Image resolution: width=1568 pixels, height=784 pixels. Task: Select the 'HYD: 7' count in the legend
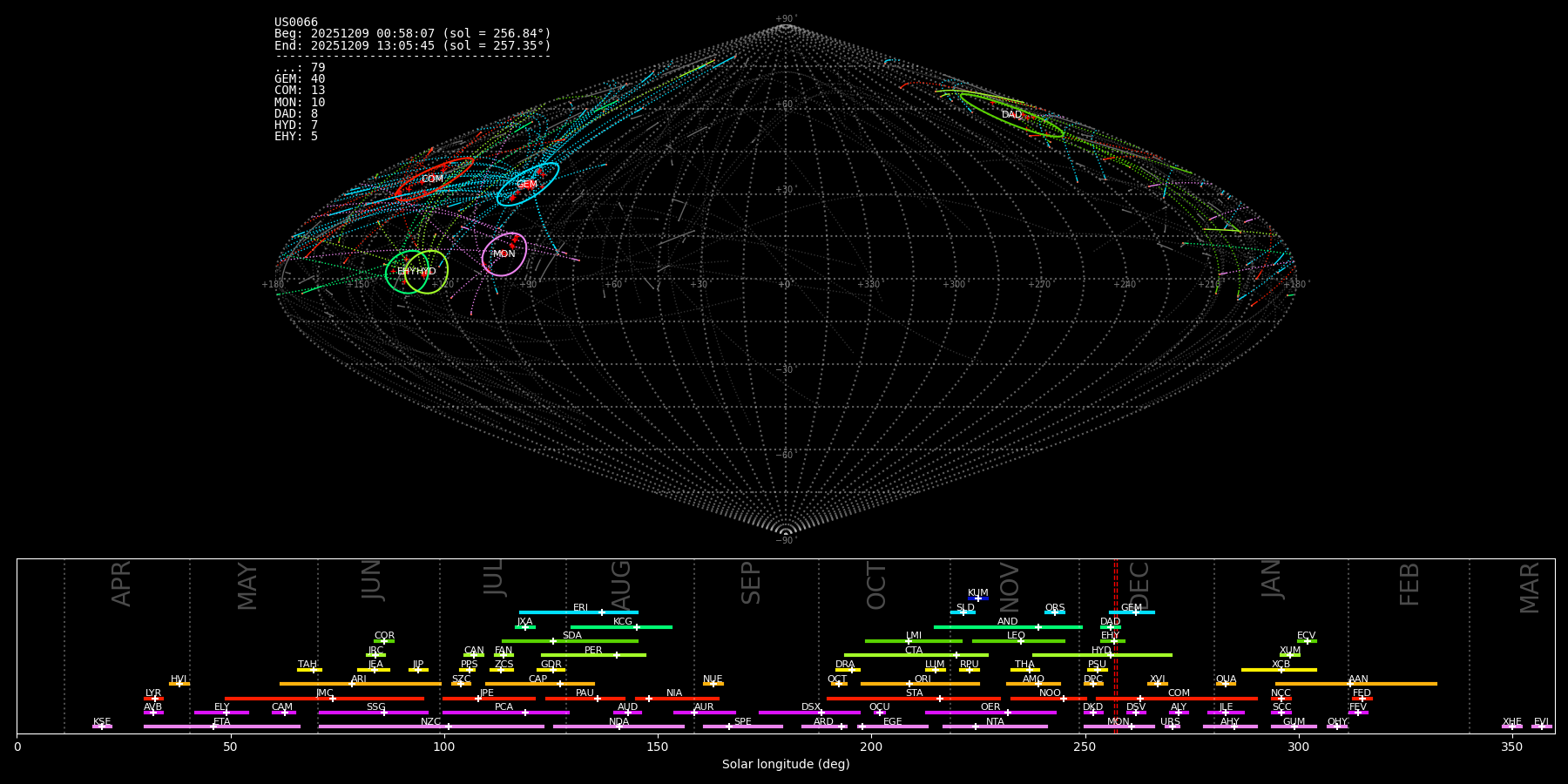[296, 125]
